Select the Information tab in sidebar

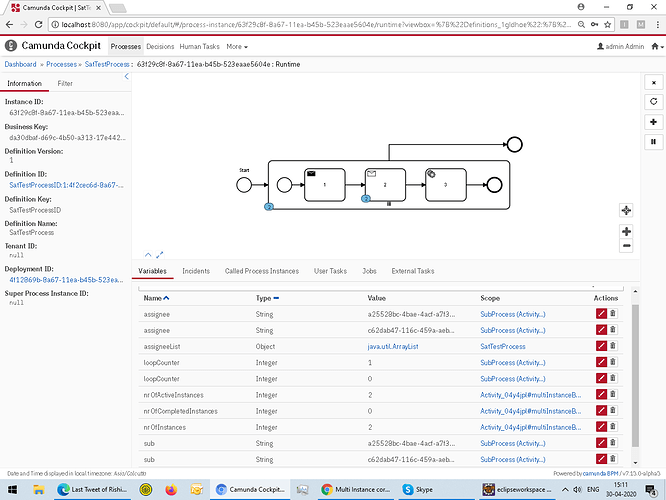point(25,83)
